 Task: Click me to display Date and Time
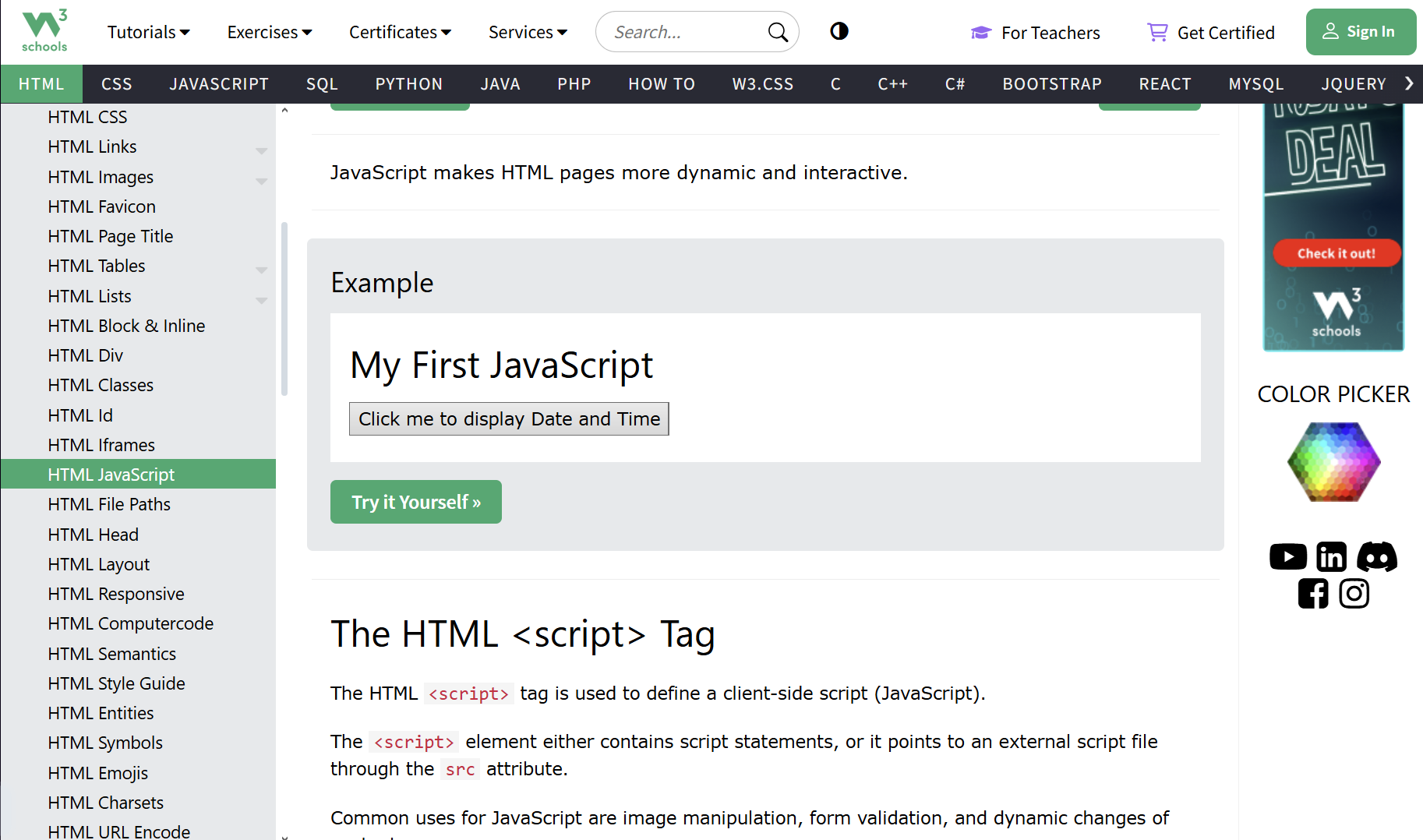point(509,419)
